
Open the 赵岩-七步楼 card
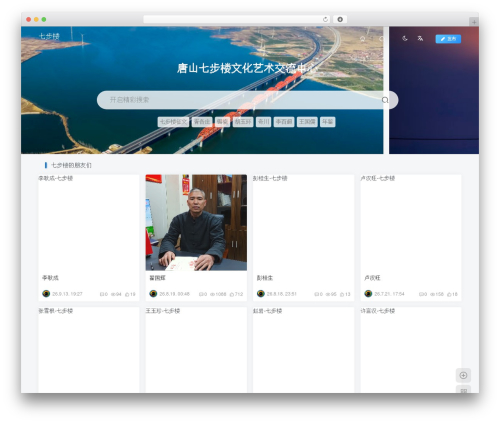tap(303, 350)
